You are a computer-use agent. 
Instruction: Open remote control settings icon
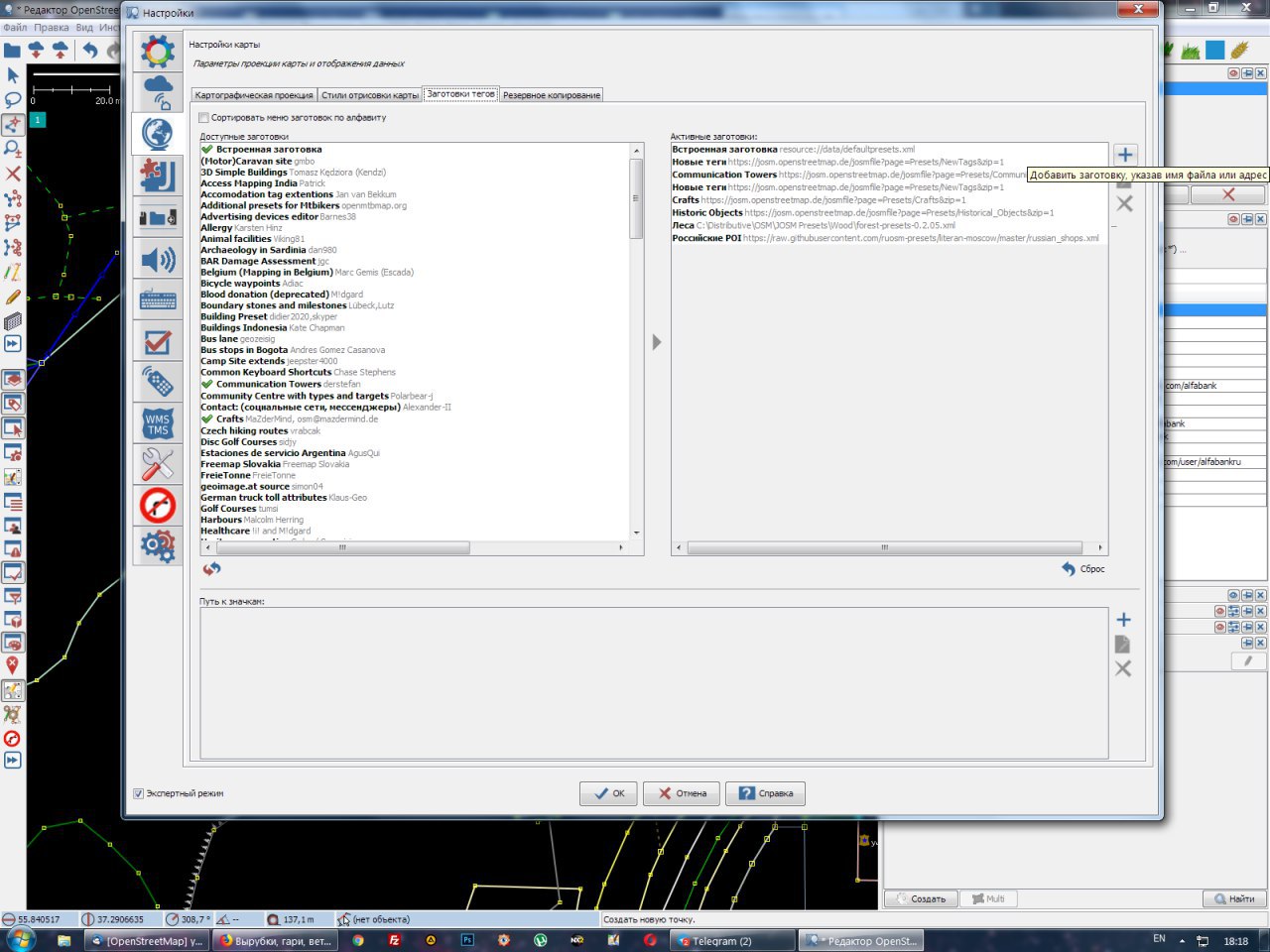pos(158,382)
